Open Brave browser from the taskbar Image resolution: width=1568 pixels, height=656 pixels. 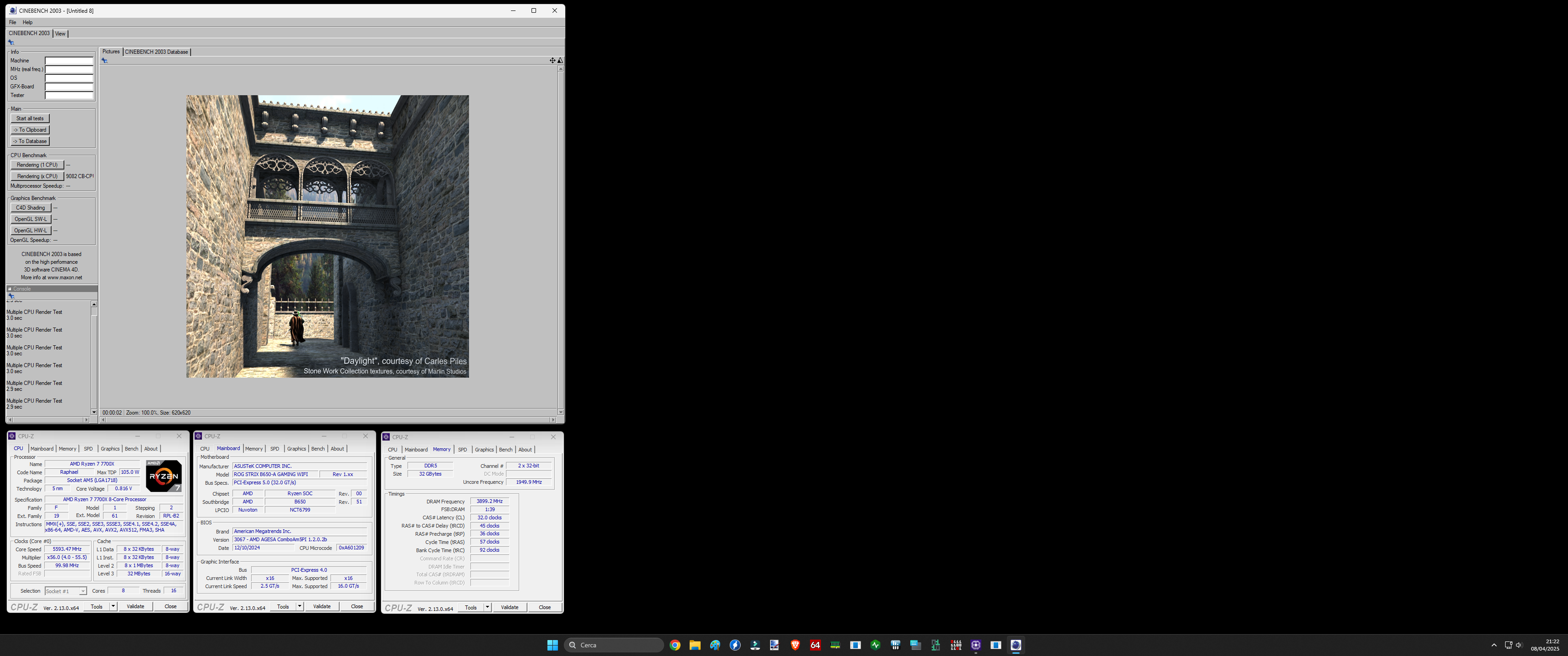(795, 645)
